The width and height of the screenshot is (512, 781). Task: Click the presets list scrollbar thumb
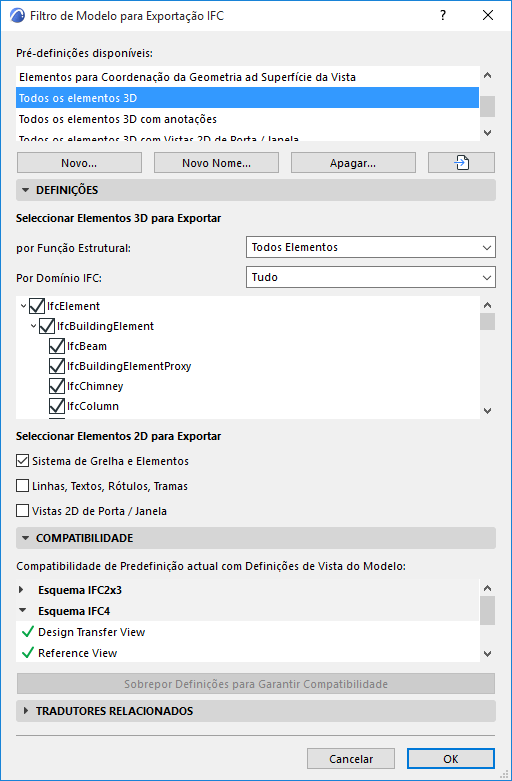pyautogui.click(x=488, y=106)
